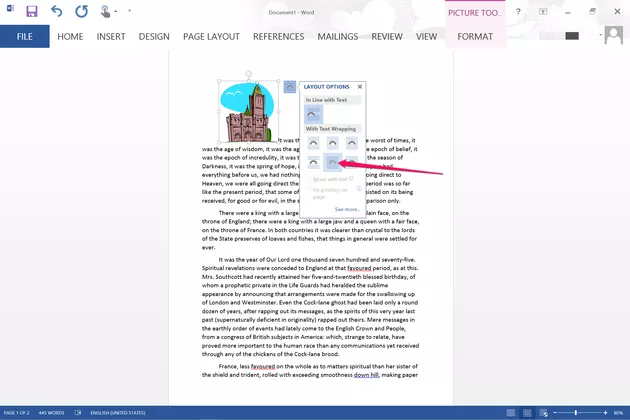Viewport: 630px width, 420px height.
Task: Click the underlined words "down hill"
Action: coord(366,375)
